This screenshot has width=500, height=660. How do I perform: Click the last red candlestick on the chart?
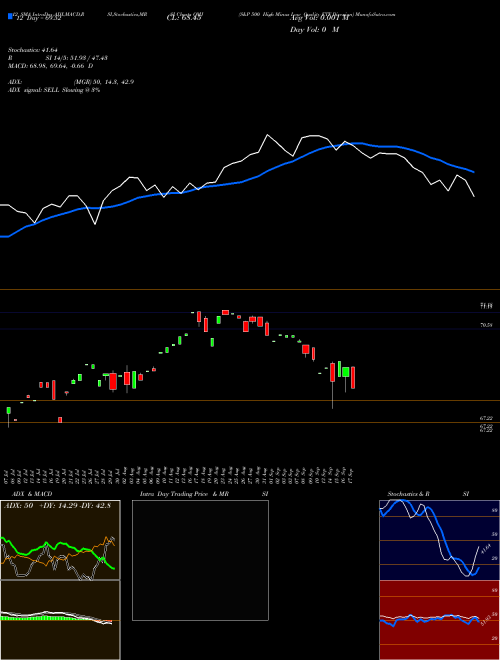(353, 378)
